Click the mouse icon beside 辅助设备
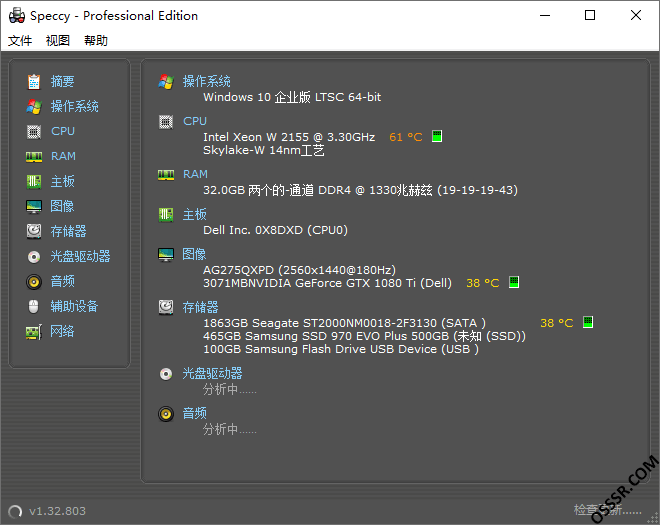Image resolution: width=660 pixels, height=525 pixels. coord(34,306)
